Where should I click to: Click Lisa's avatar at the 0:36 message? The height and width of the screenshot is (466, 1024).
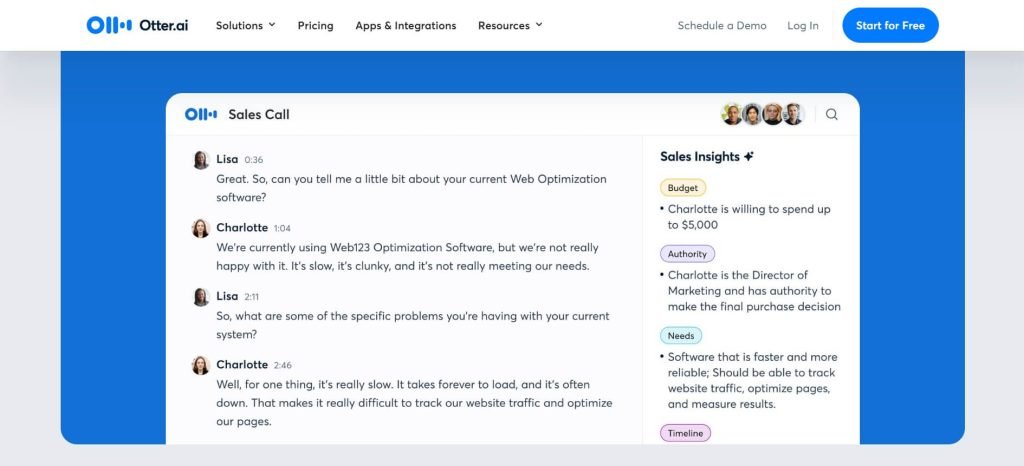(x=201, y=160)
